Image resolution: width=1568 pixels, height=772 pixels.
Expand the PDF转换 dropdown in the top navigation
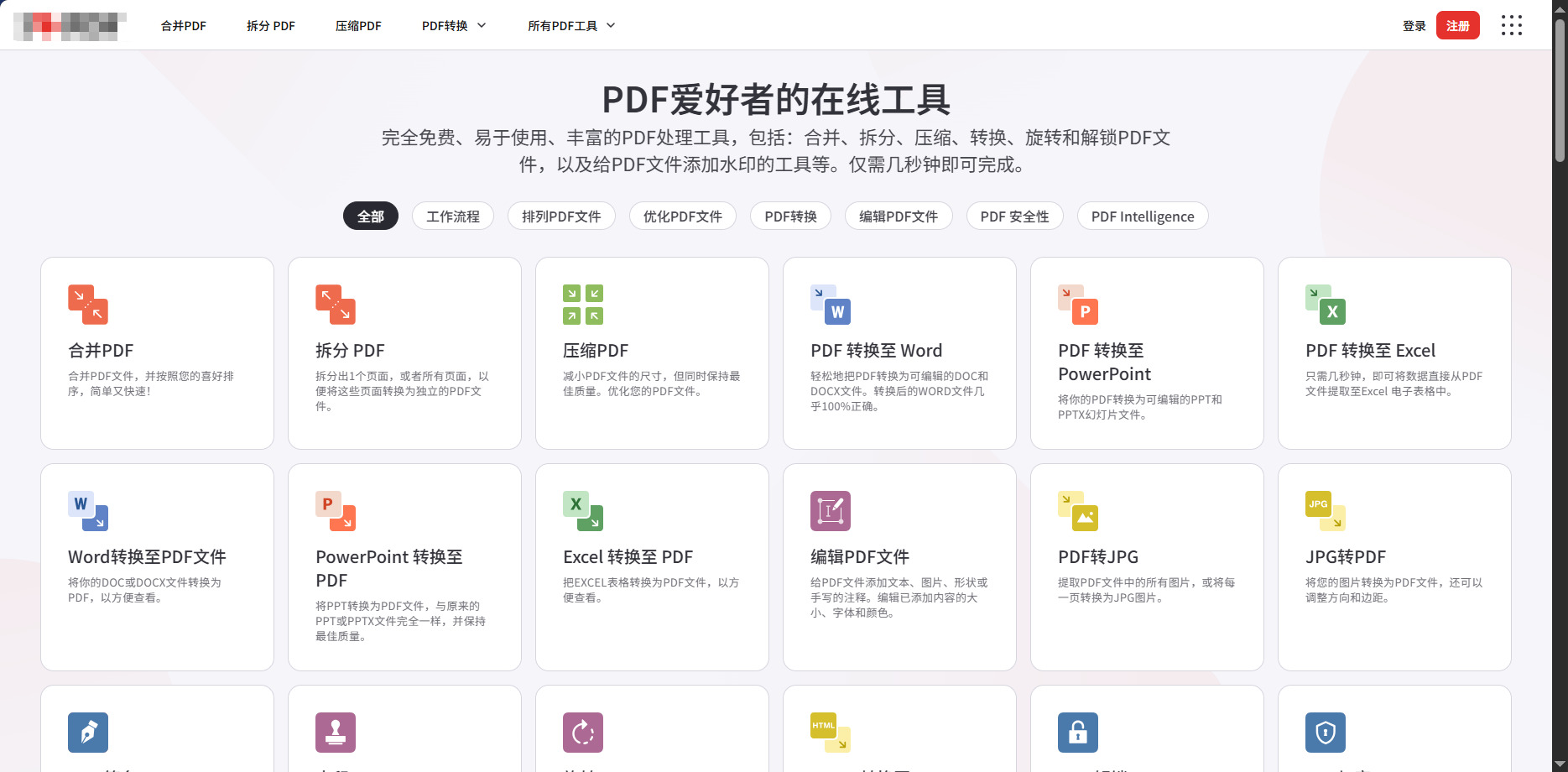point(454,26)
